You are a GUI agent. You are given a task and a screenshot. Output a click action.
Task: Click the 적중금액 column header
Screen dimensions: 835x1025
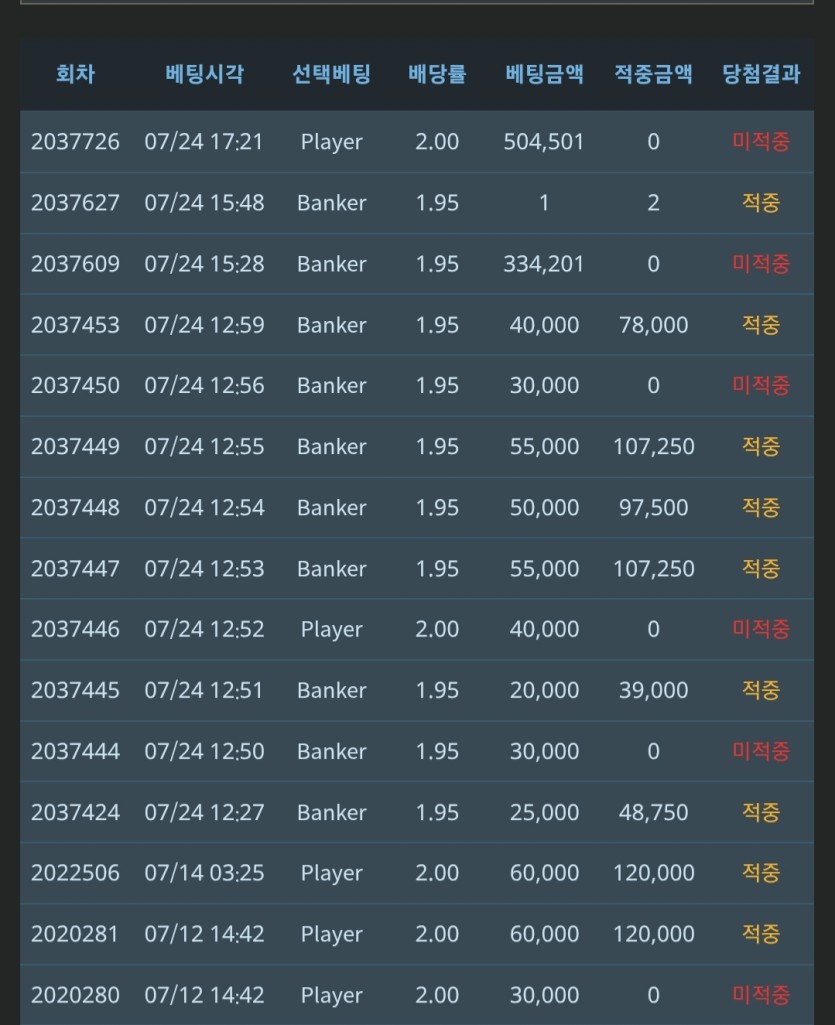point(653,74)
